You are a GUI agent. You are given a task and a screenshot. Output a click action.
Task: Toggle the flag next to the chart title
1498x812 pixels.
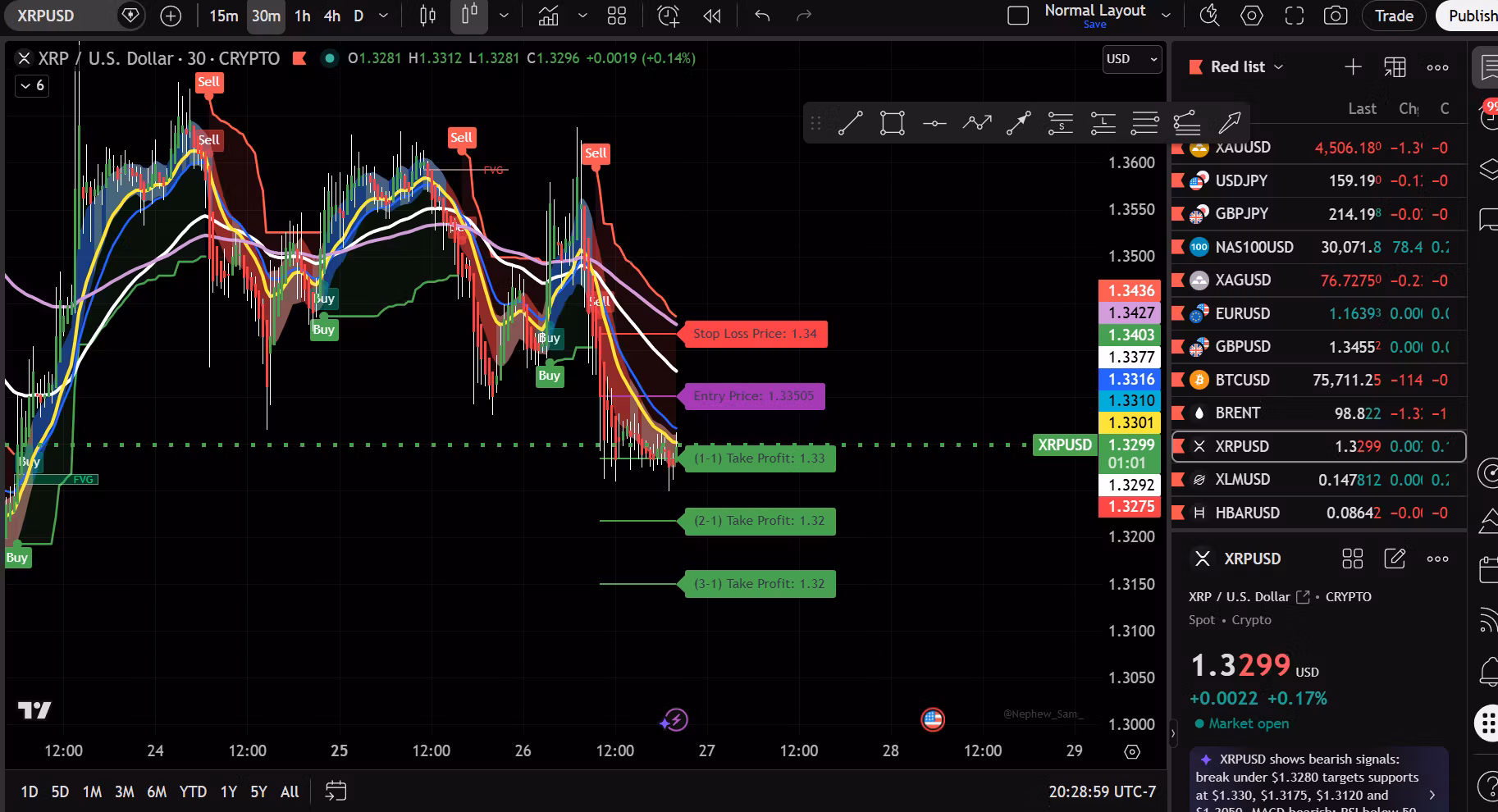point(299,58)
